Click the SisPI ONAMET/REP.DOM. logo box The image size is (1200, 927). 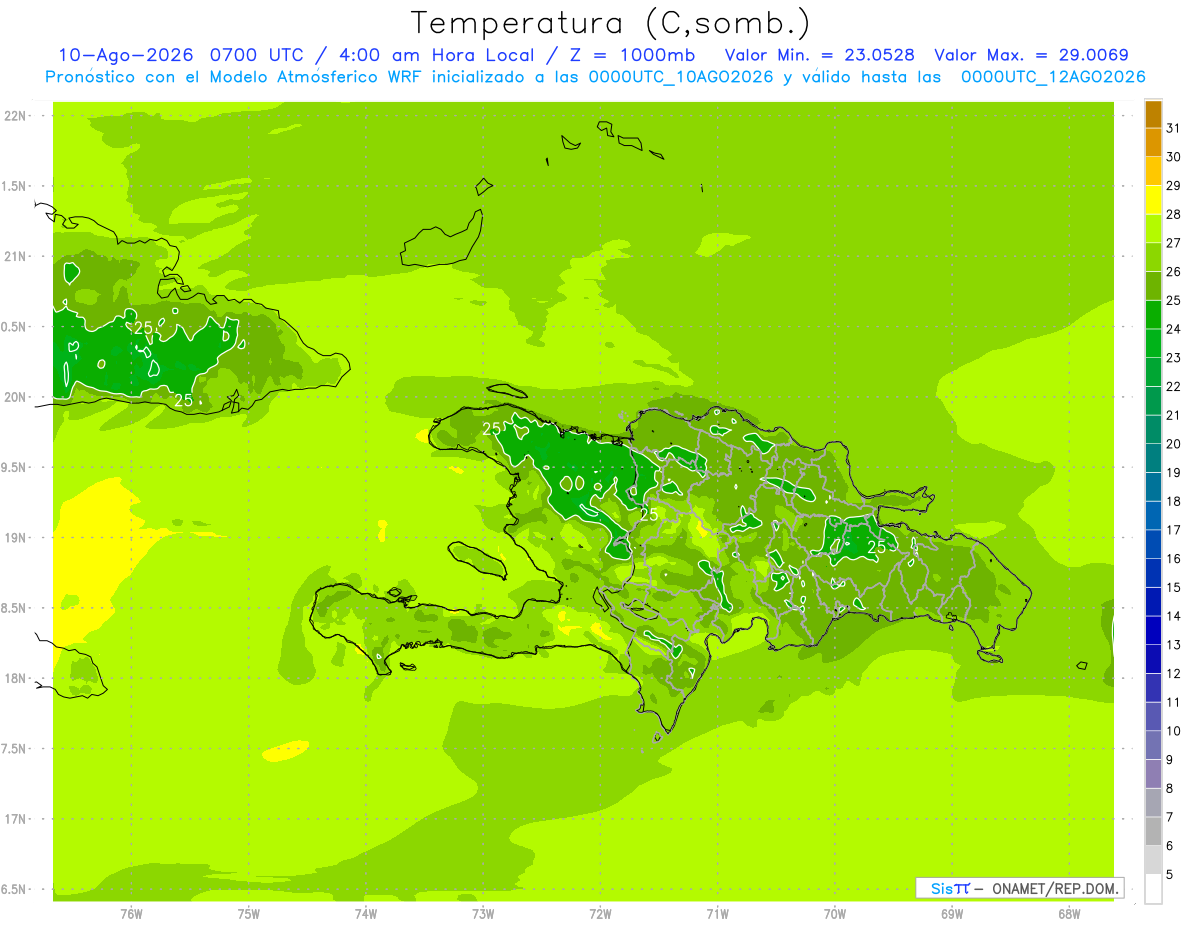coord(1019,887)
